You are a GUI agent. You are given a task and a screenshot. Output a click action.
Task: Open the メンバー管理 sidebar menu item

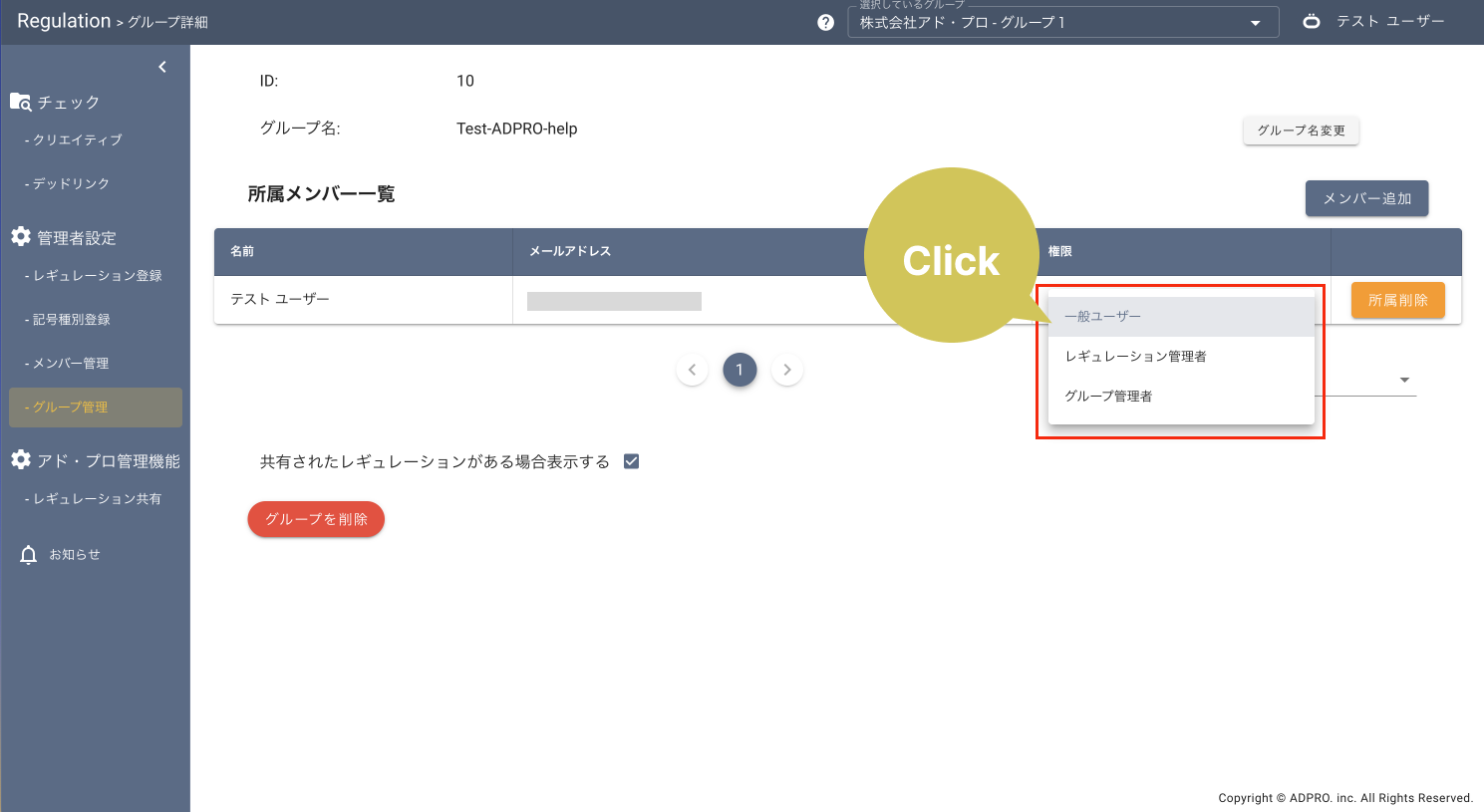pos(70,364)
